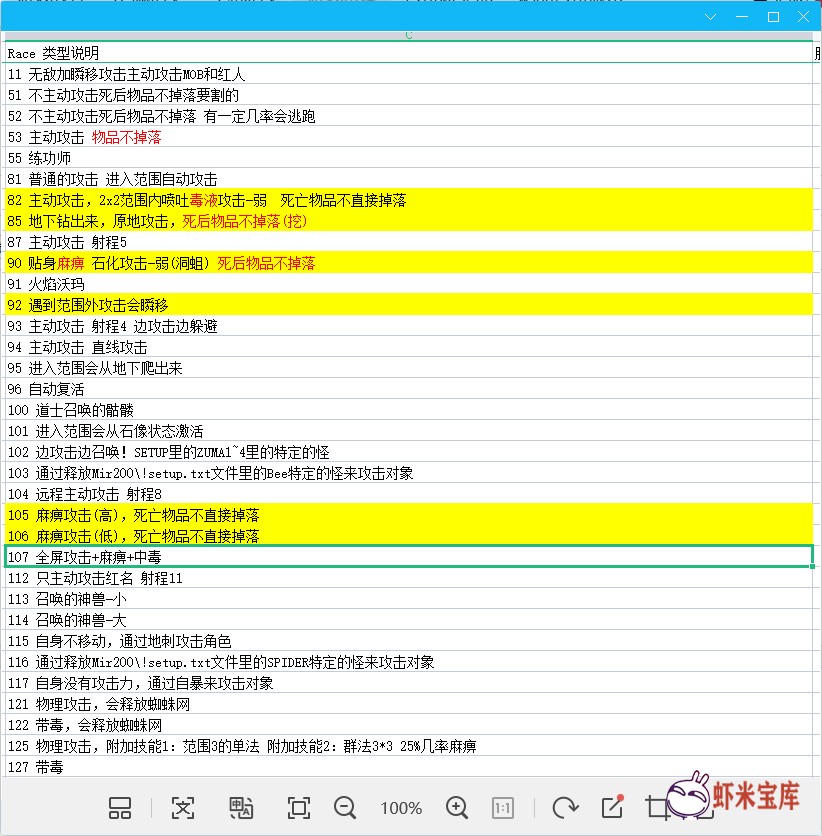Image resolution: width=822 pixels, height=836 pixels.
Task: Select row '51 不主动攻击死后物品不掉落要割的'
Action: (x=408, y=94)
